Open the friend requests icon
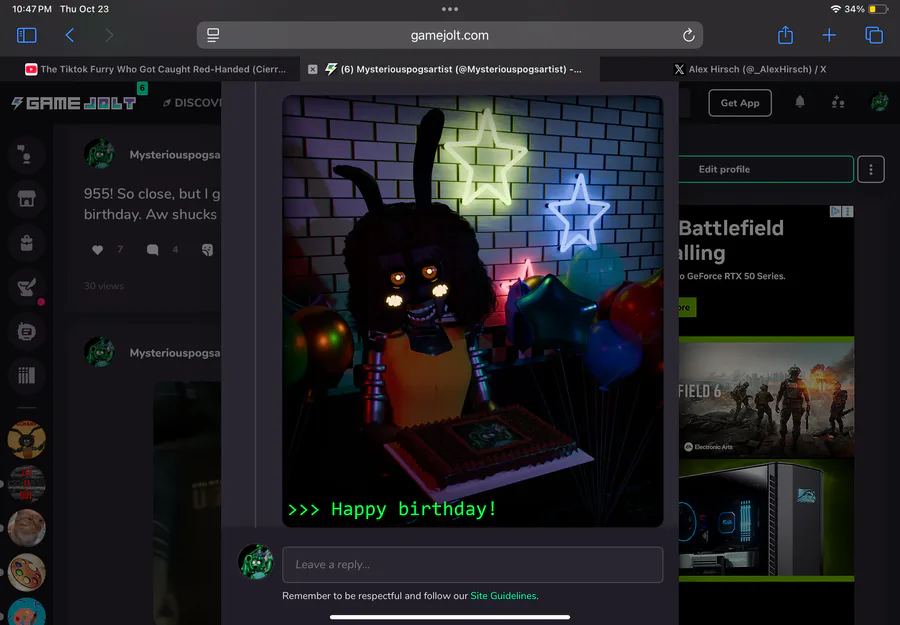Viewport: 900px width, 625px height. [x=837, y=103]
